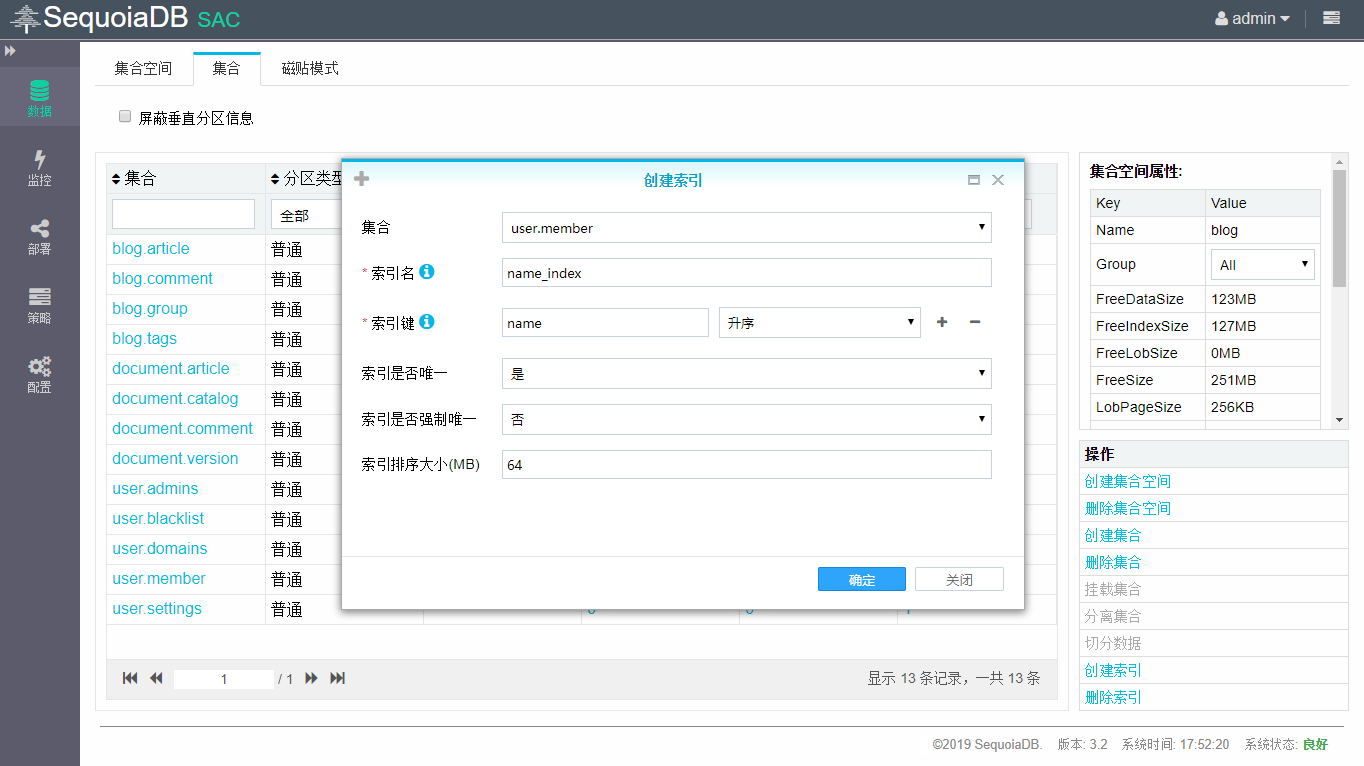Go to next page in pagination

click(311, 678)
